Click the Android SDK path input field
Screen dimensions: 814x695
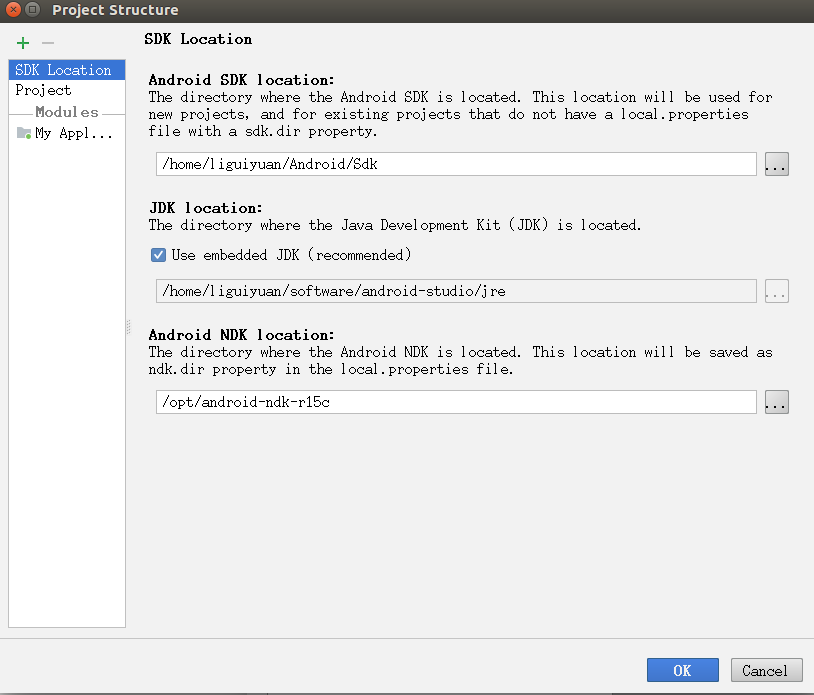[x=455, y=165]
